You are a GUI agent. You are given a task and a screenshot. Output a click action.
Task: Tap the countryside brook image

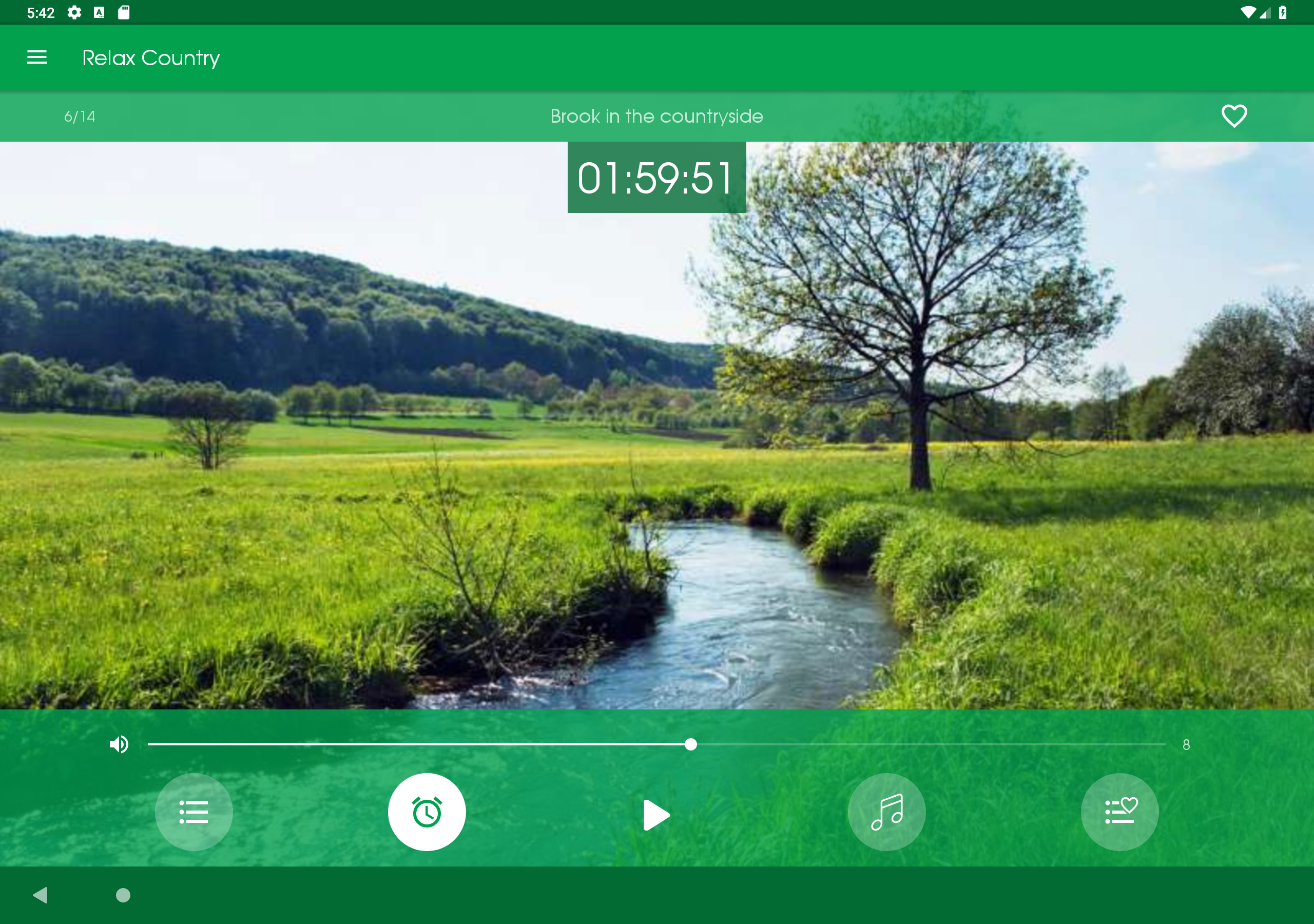[656, 425]
